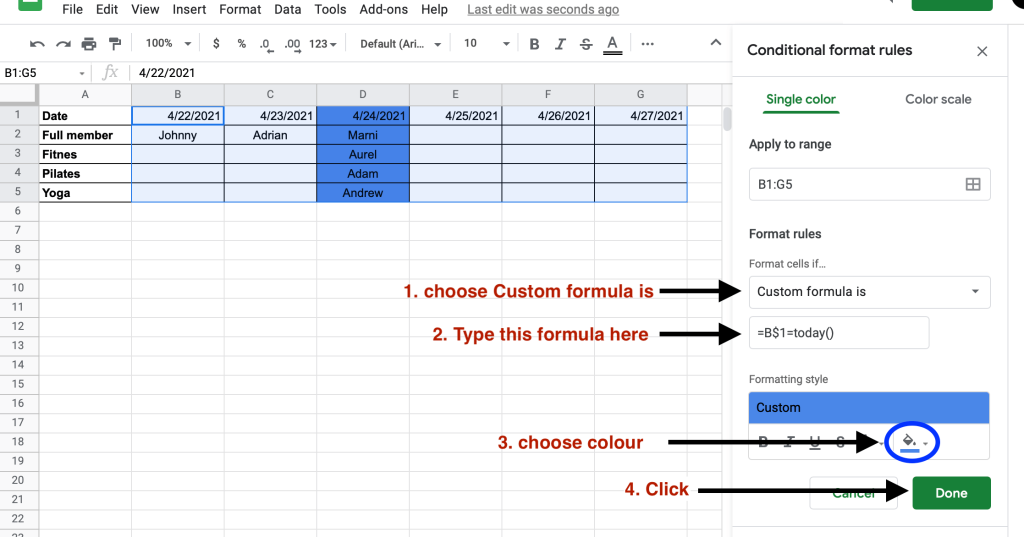Open the 123 more formats dropdown
Screen dimensions: 1024x537
tap(323, 44)
